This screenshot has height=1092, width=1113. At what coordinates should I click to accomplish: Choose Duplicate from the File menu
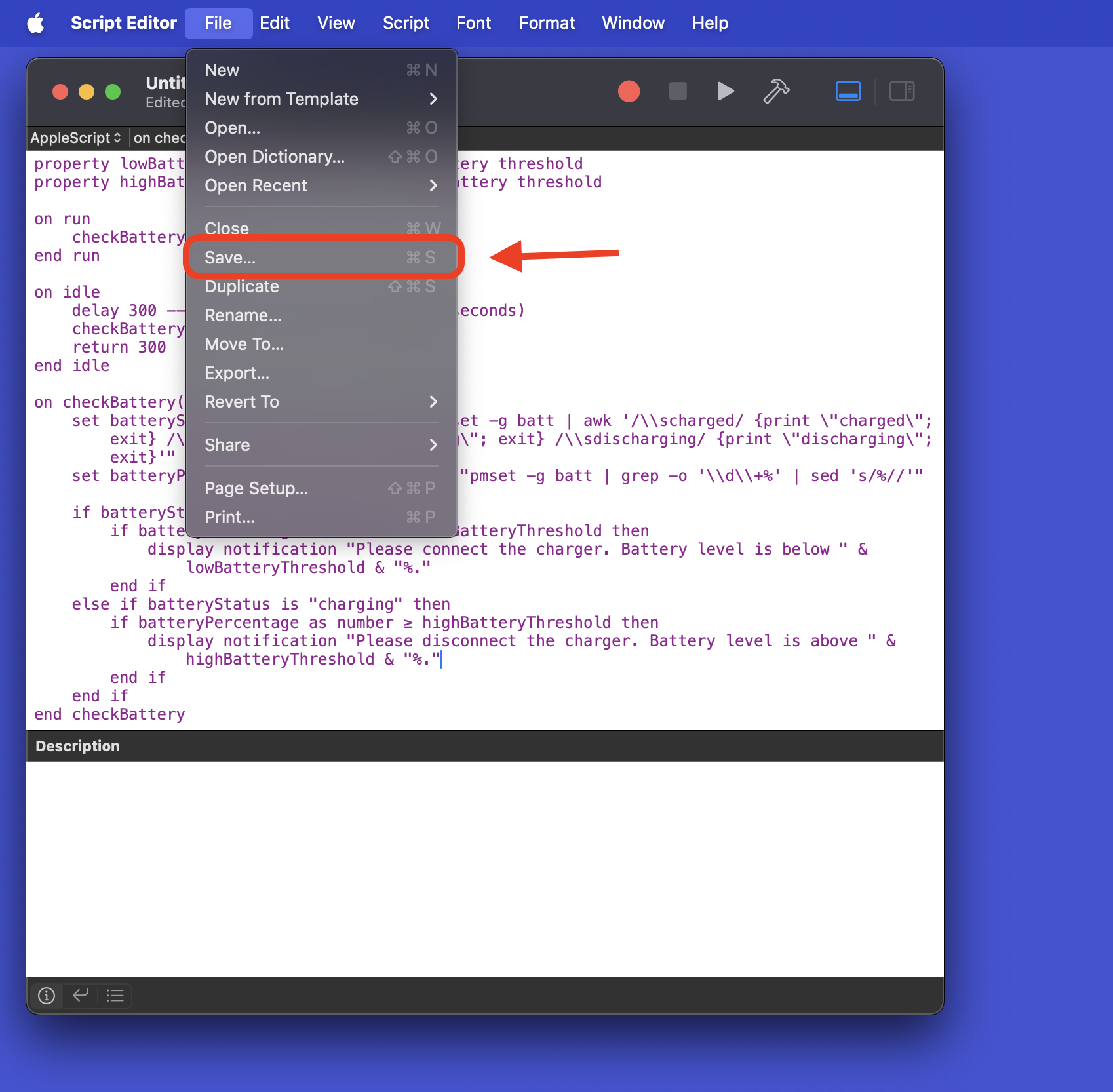tap(242, 286)
